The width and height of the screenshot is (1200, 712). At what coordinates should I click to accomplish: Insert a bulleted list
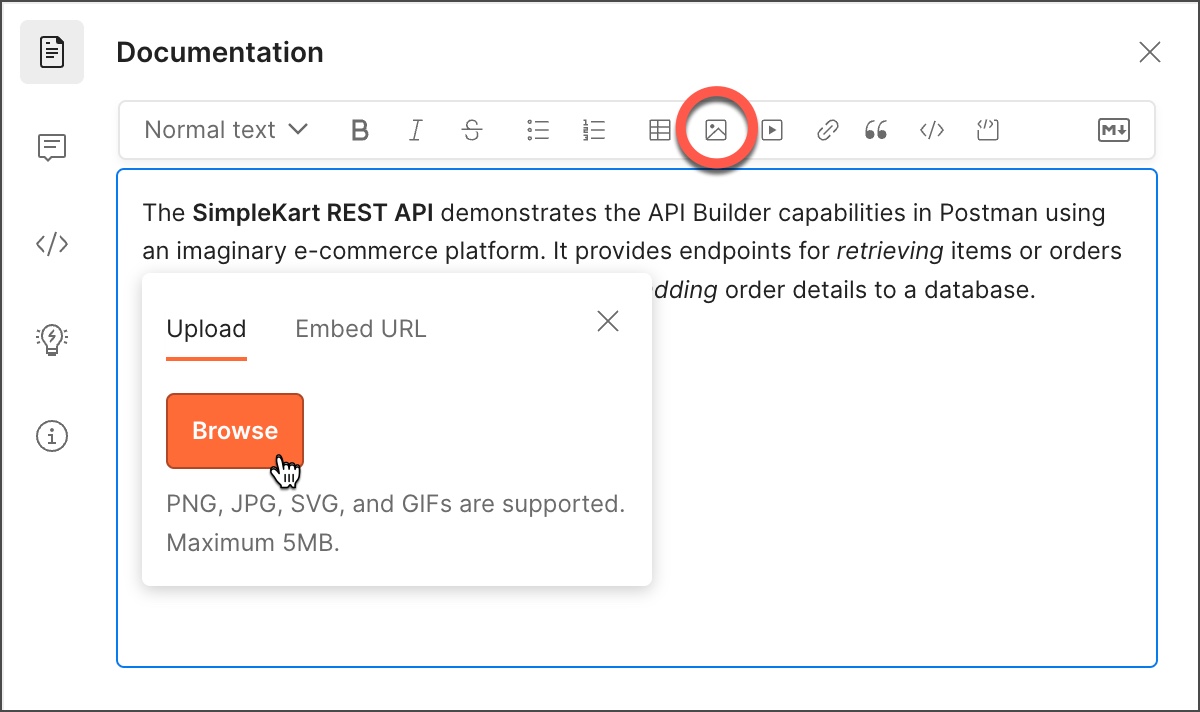point(538,130)
